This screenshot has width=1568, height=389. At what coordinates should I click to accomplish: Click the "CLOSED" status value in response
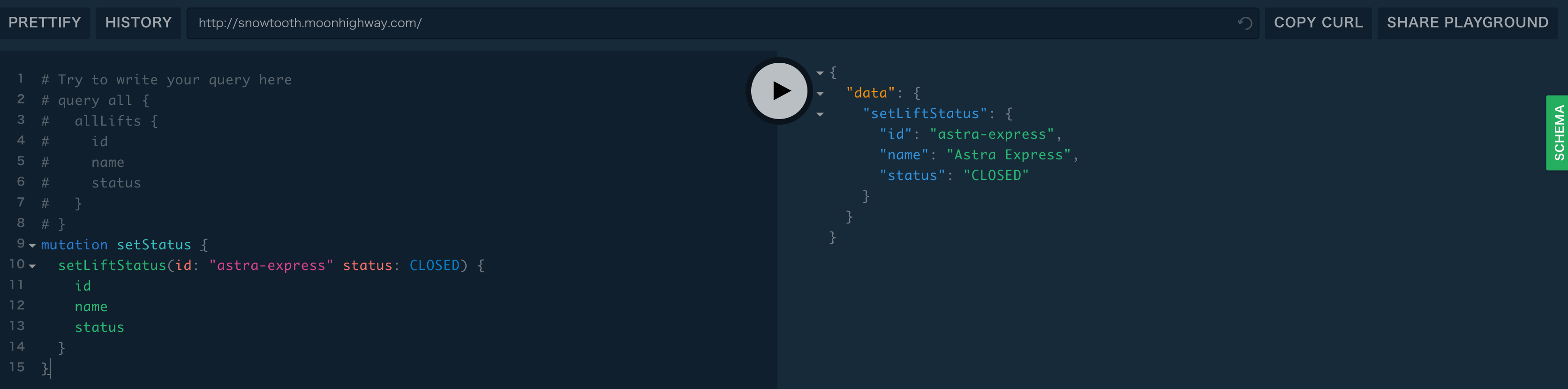[x=996, y=175]
